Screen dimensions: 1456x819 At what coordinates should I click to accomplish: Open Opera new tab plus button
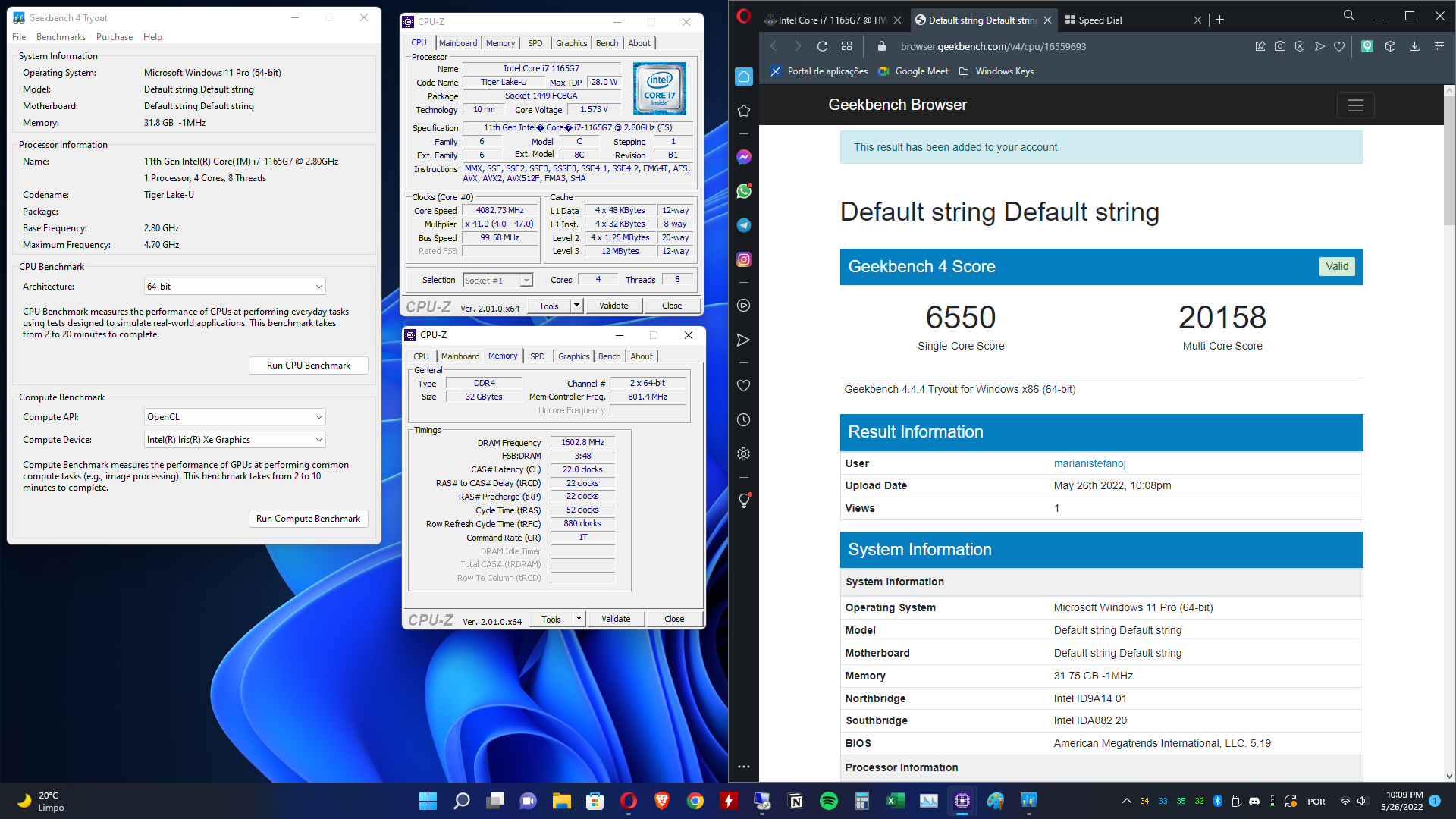pyautogui.click(x=1220, y=20)
